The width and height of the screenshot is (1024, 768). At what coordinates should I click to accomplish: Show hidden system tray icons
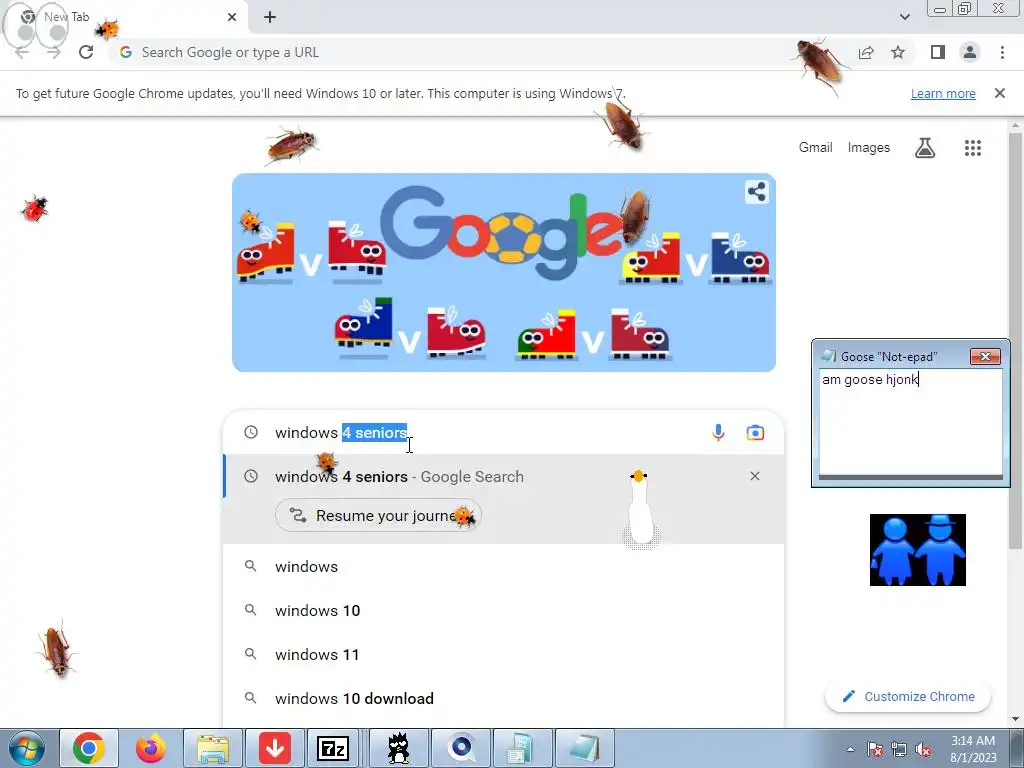(850, 749)
